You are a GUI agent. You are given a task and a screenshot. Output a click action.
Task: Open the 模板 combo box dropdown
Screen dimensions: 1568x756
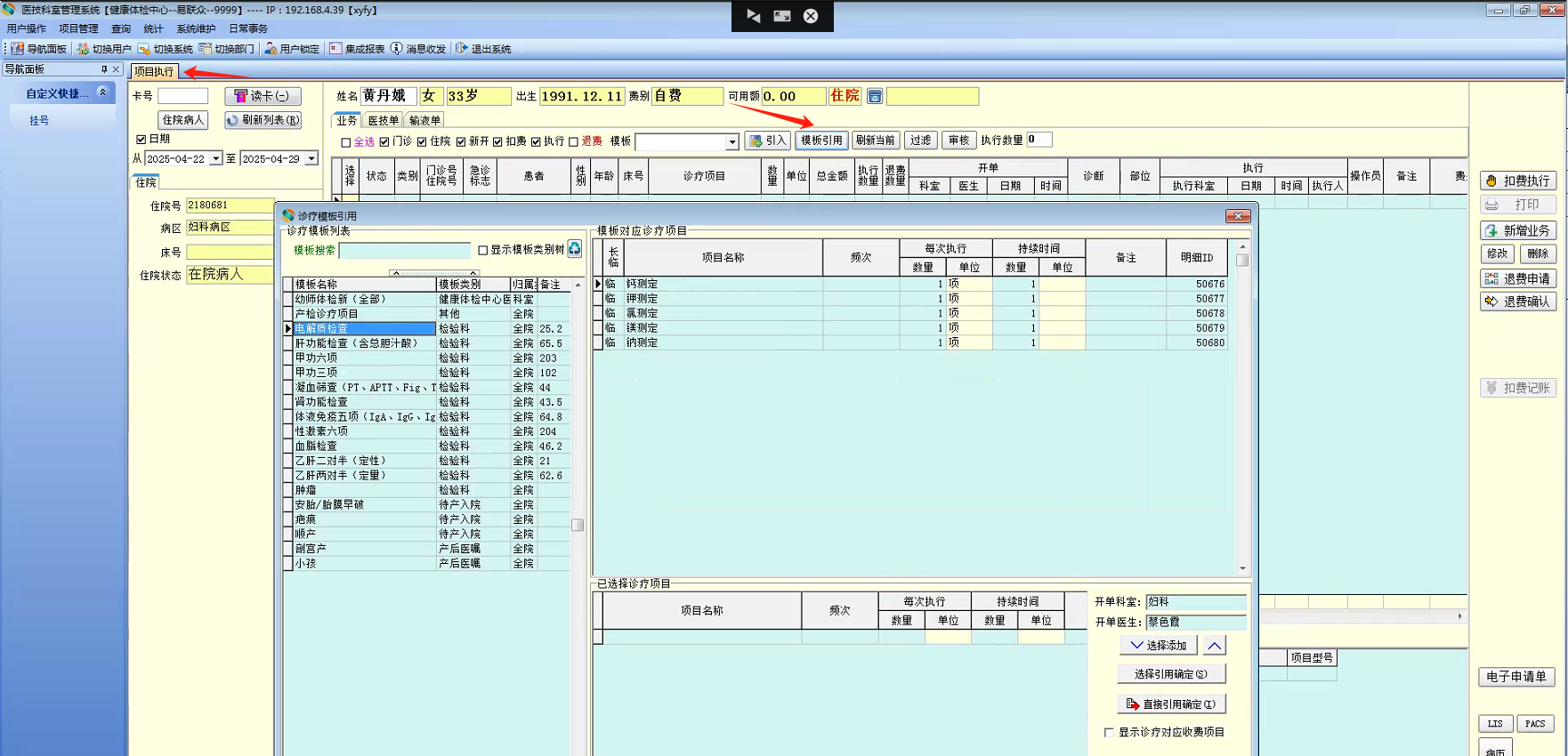(731, 142)
